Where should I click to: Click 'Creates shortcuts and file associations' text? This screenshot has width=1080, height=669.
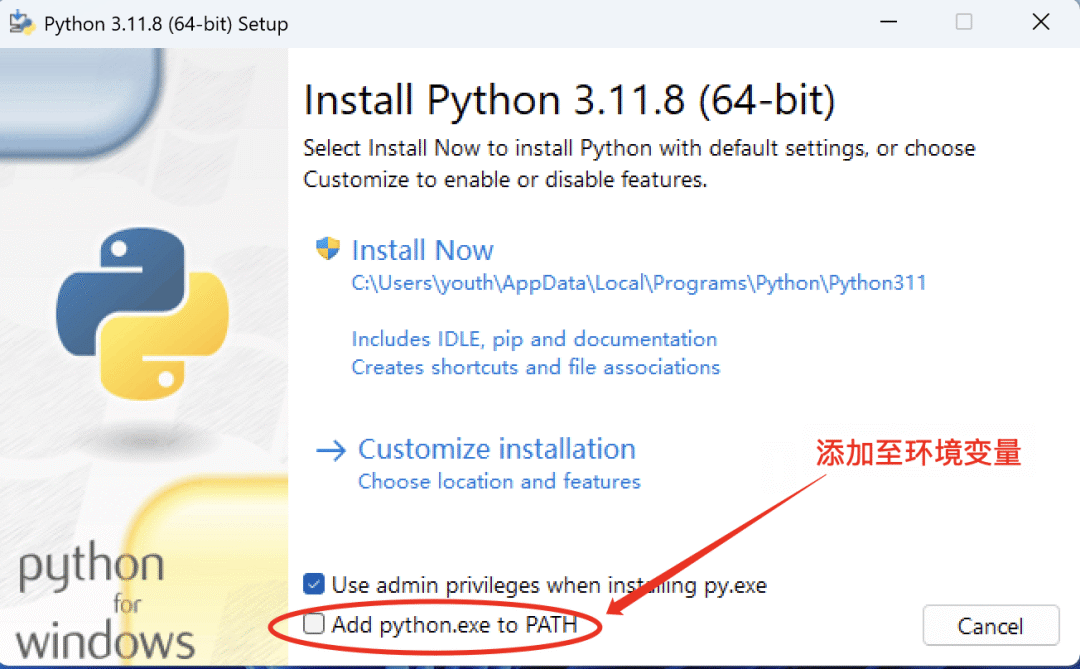tap(535, 367)
